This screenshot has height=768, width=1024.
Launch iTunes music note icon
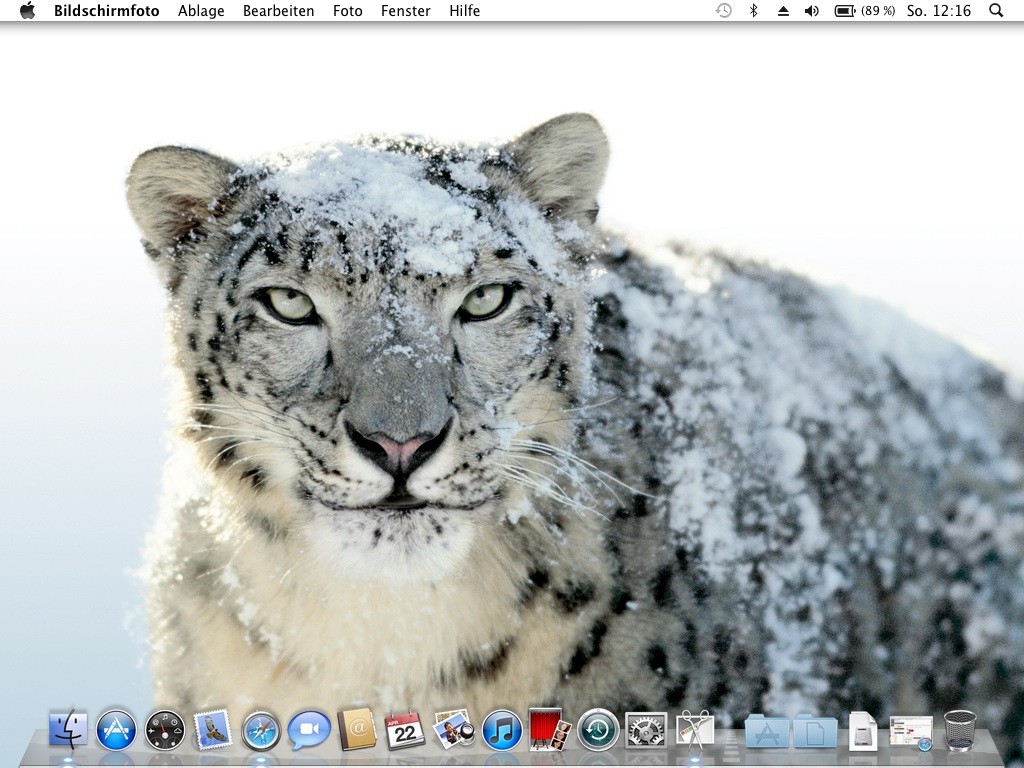pos(502,730)
